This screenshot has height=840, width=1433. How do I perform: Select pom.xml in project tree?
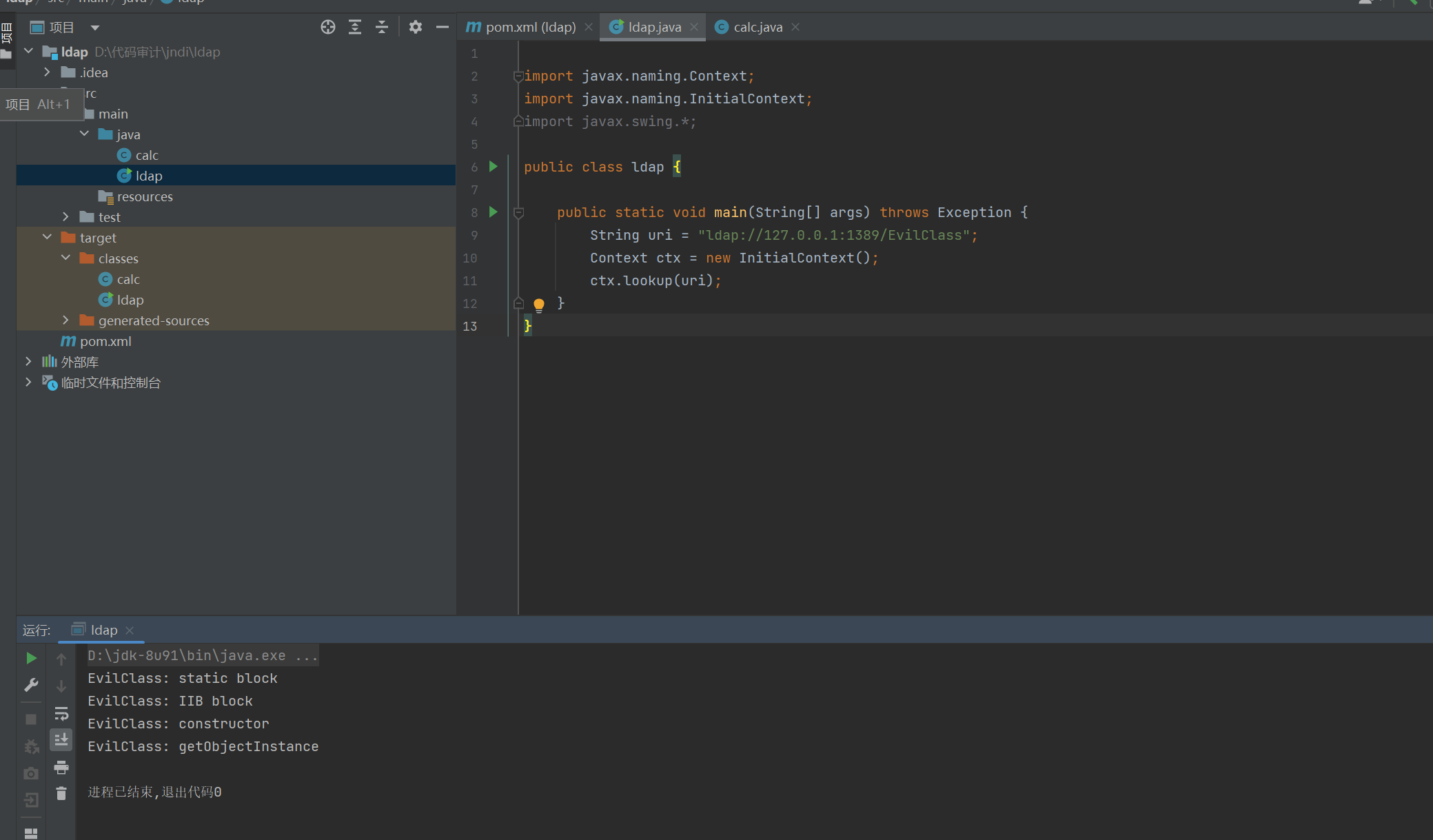point(96,341)
